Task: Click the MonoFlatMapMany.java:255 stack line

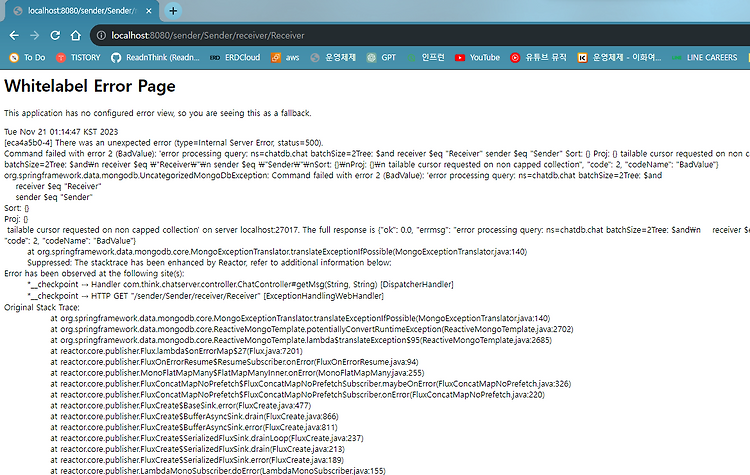Action: (x=237, y=373)
